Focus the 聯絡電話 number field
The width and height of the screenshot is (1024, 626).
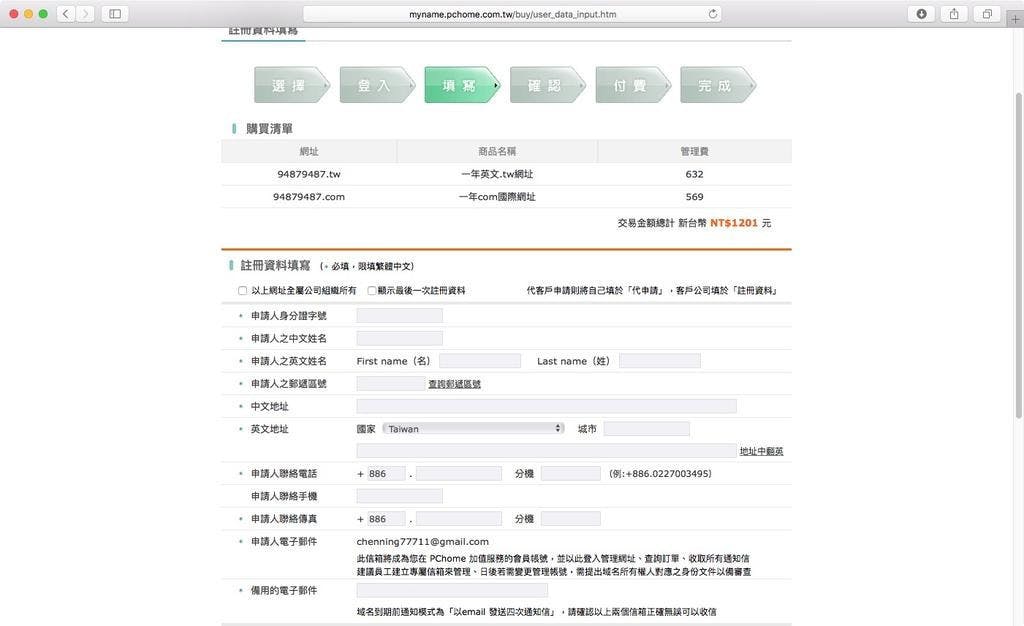459,473
